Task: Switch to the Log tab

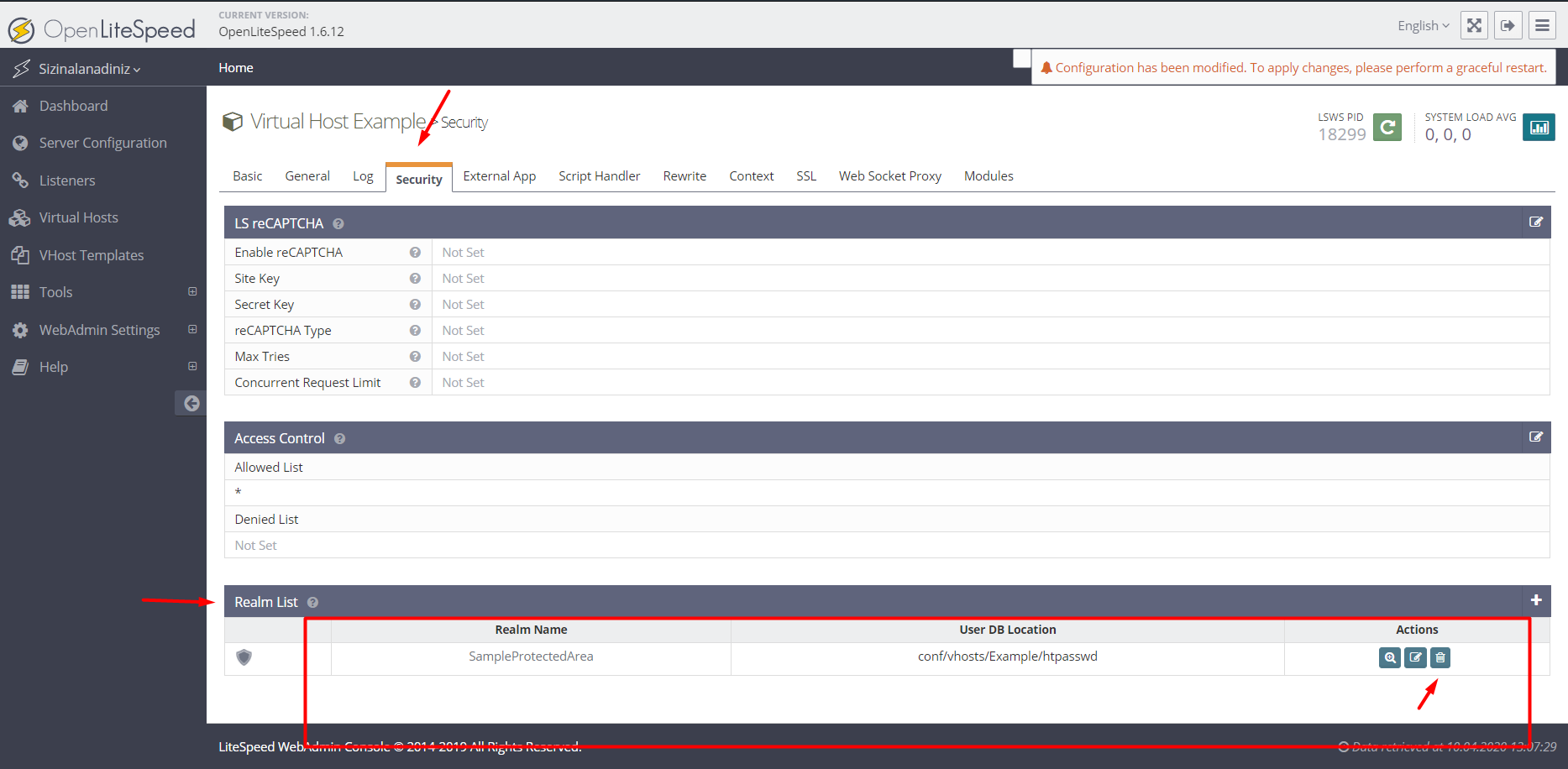Action: click(x=363, y=176)
